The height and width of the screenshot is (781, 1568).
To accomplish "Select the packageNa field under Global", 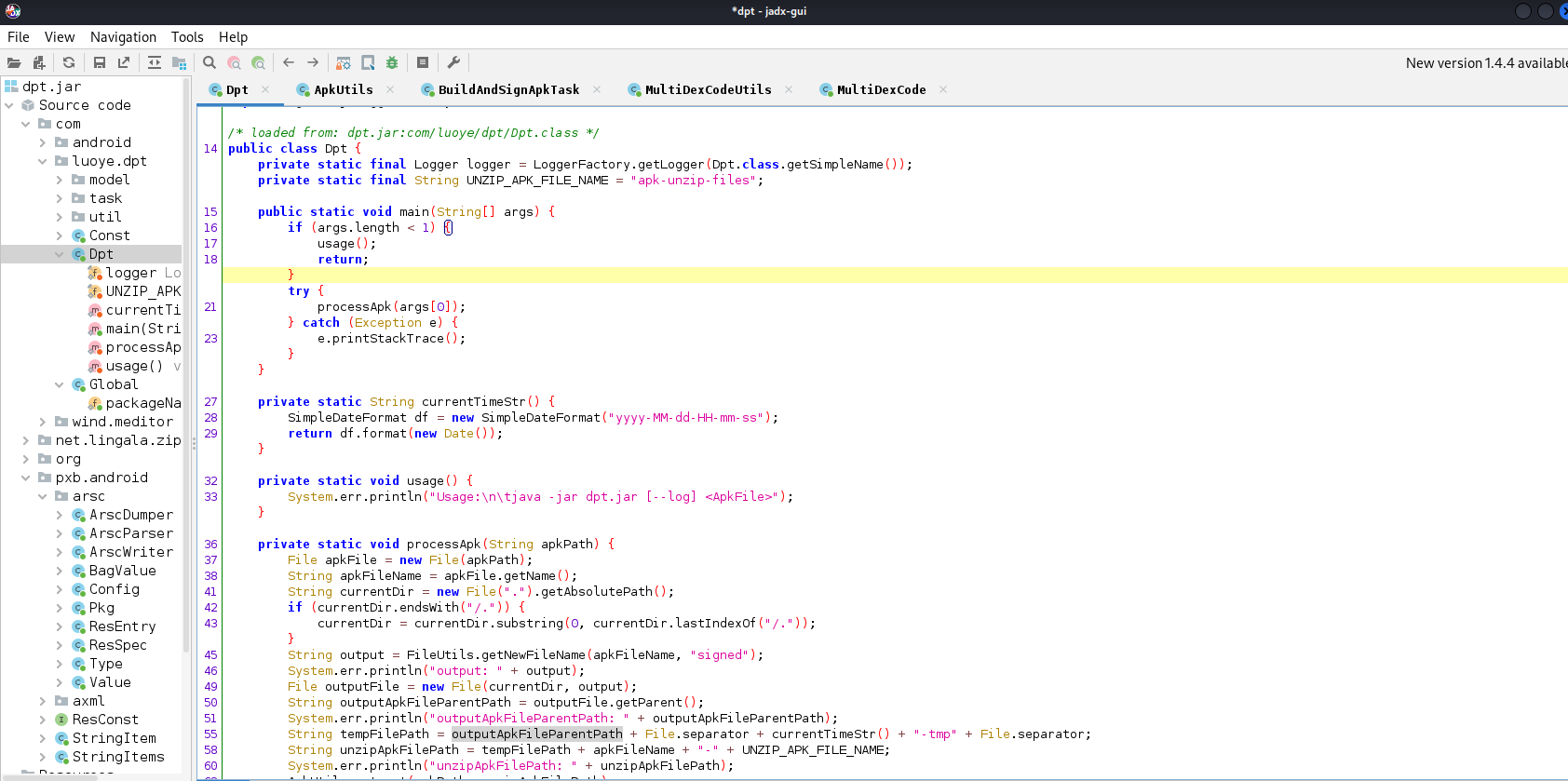I will 142,403.
